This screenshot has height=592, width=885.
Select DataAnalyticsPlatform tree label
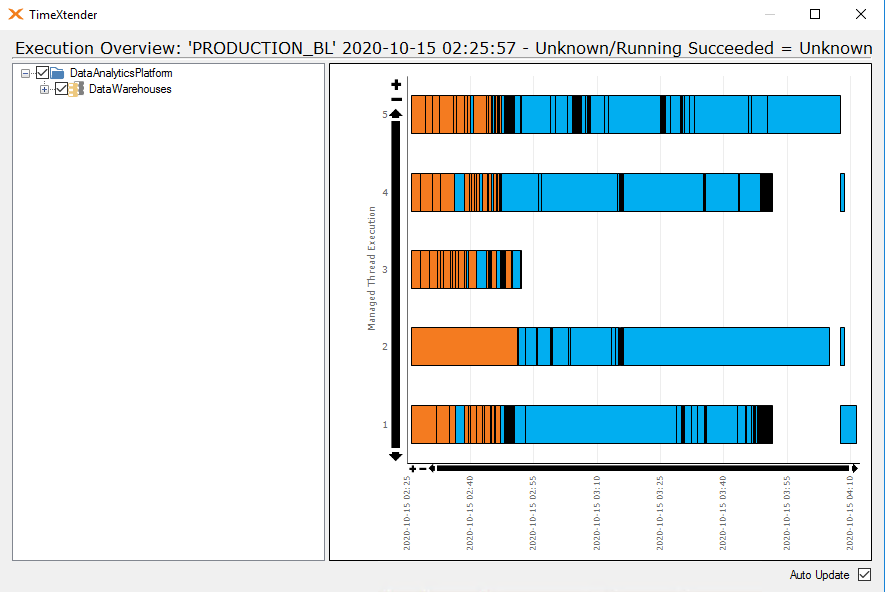[121, 73]
